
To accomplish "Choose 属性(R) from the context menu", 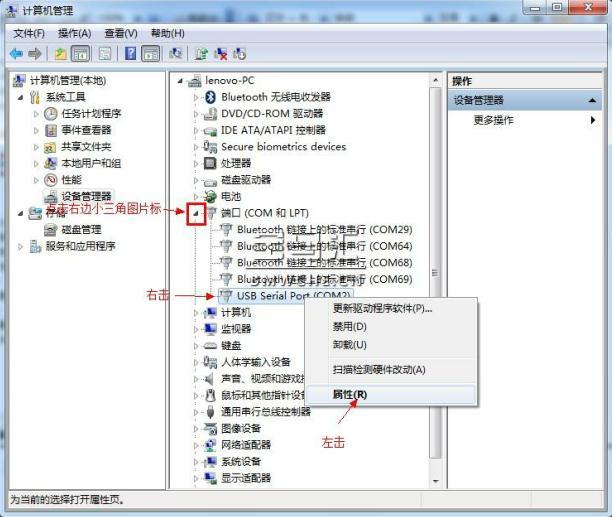I will pos(349,394).
